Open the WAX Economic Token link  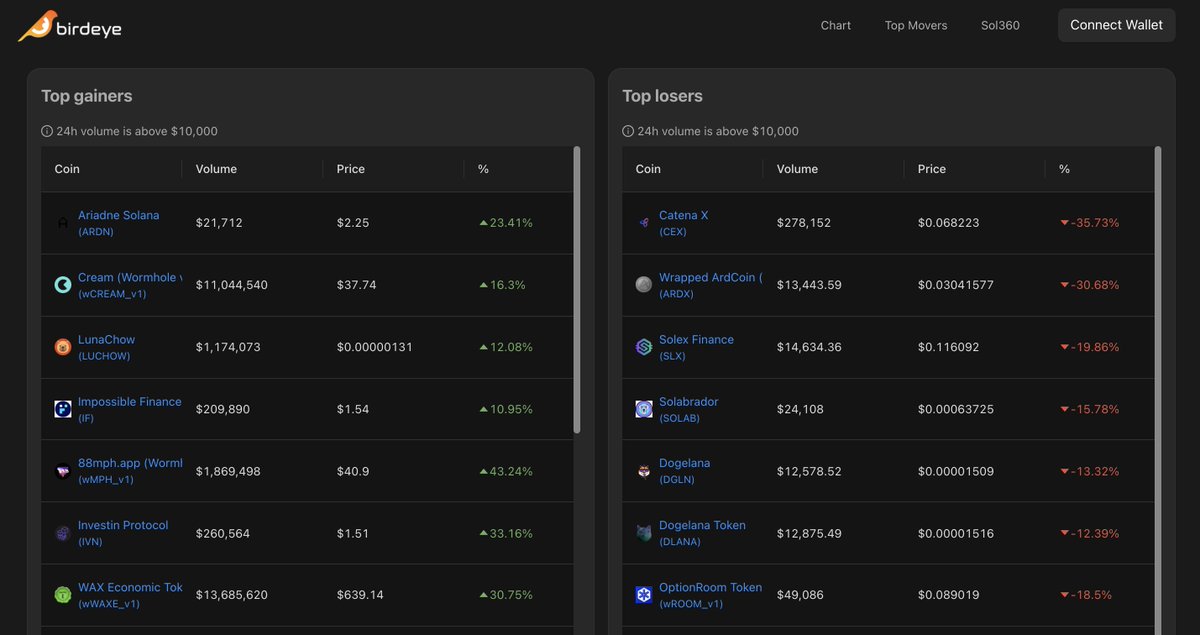(x=130, y=587)
